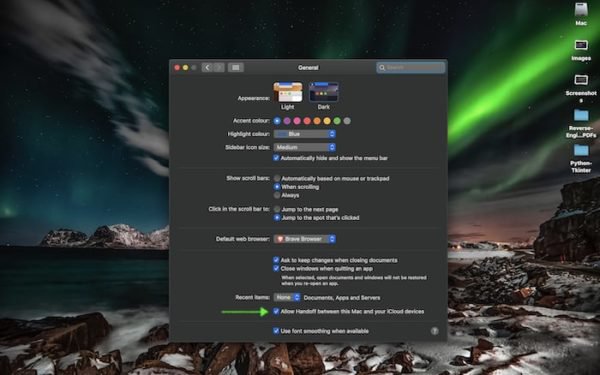
Task: Select Jump to the spot that's clicked
Action: [x=277, y=218]
